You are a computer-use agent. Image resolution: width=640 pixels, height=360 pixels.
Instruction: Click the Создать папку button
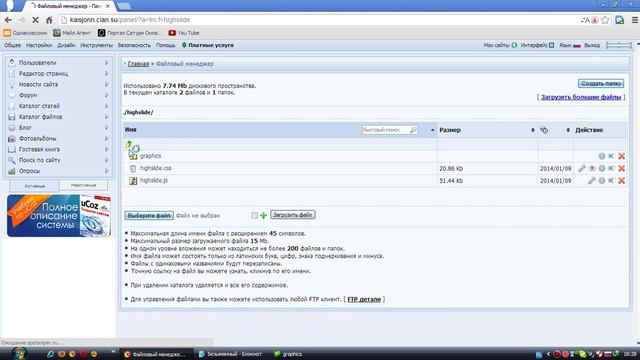(x=601, y=83)
